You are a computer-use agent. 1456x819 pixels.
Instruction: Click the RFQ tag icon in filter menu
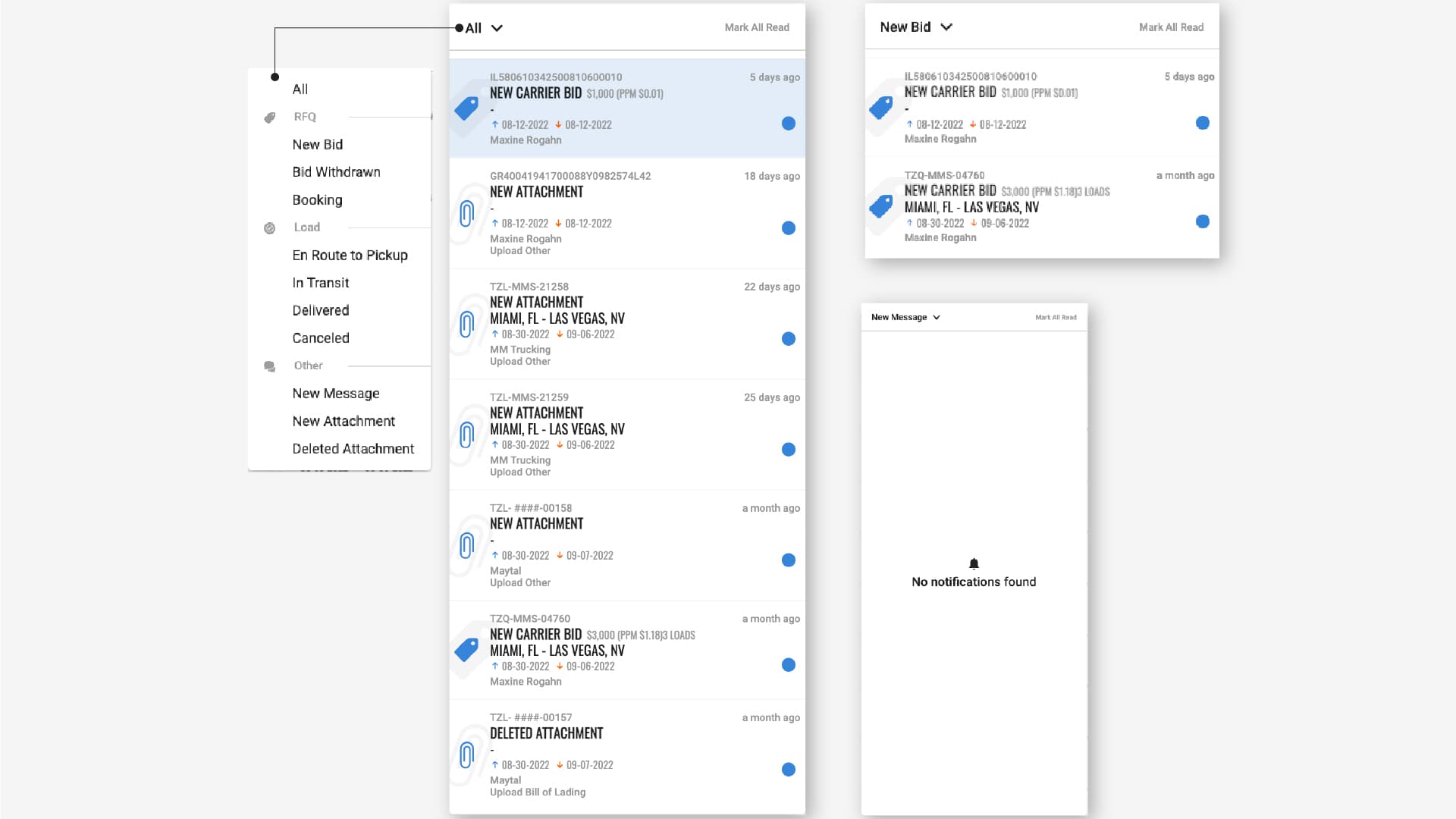tap(269, 118)
